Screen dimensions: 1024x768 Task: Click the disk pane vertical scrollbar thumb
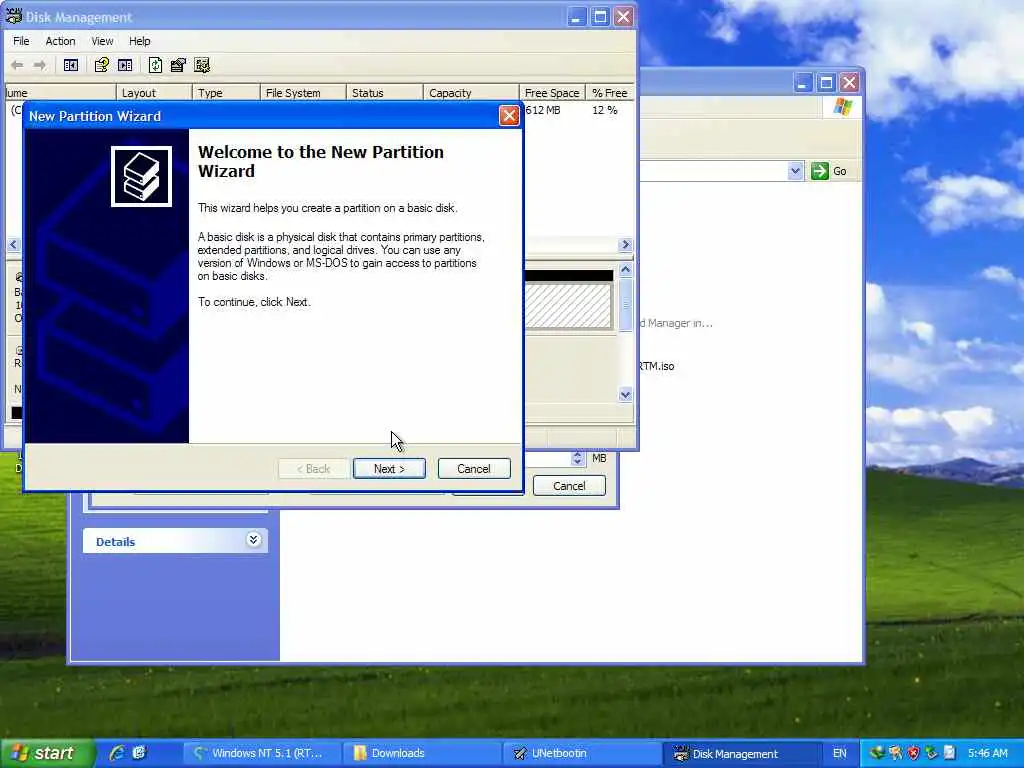coord(625,305)
